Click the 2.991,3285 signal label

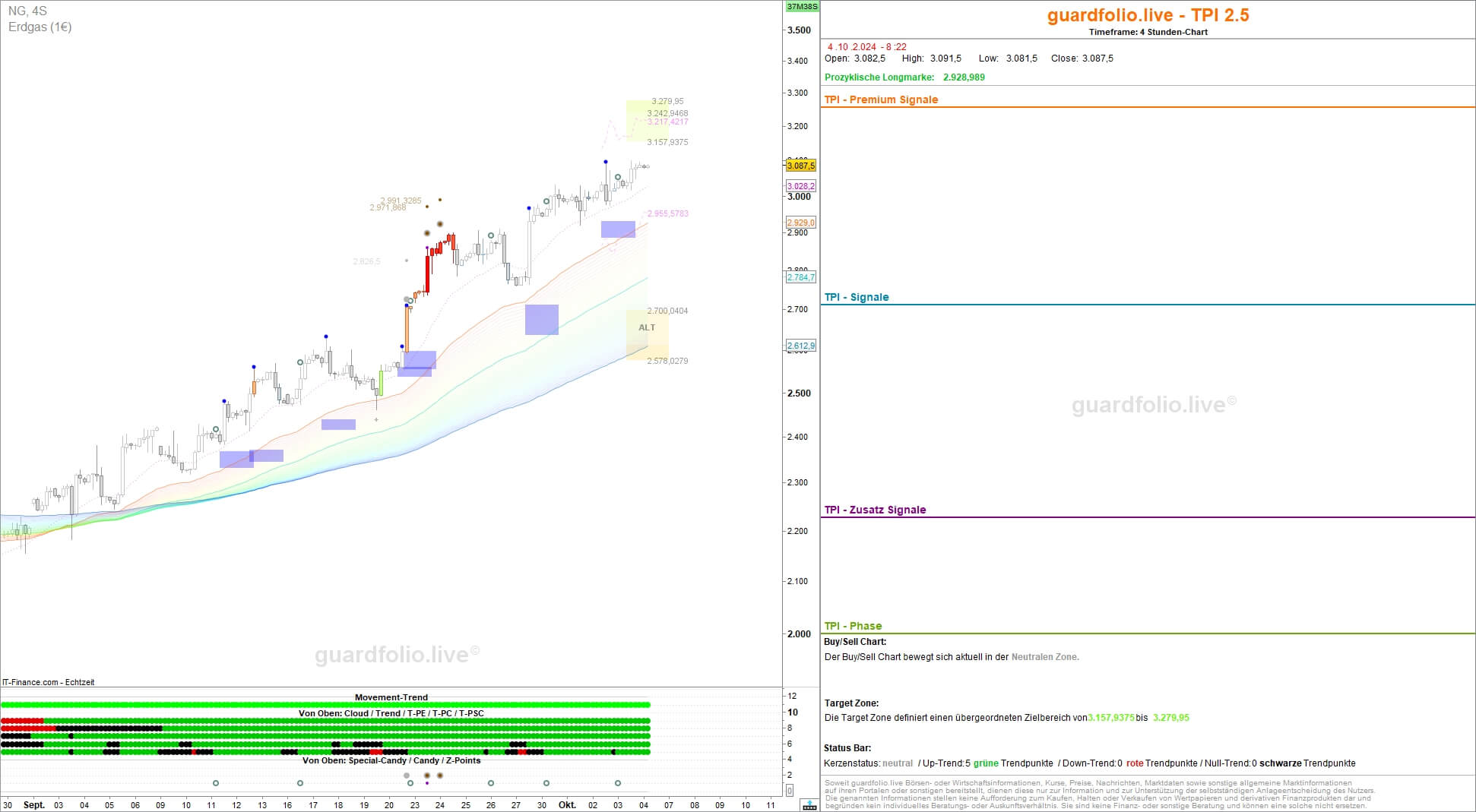(x=401, y=201)
